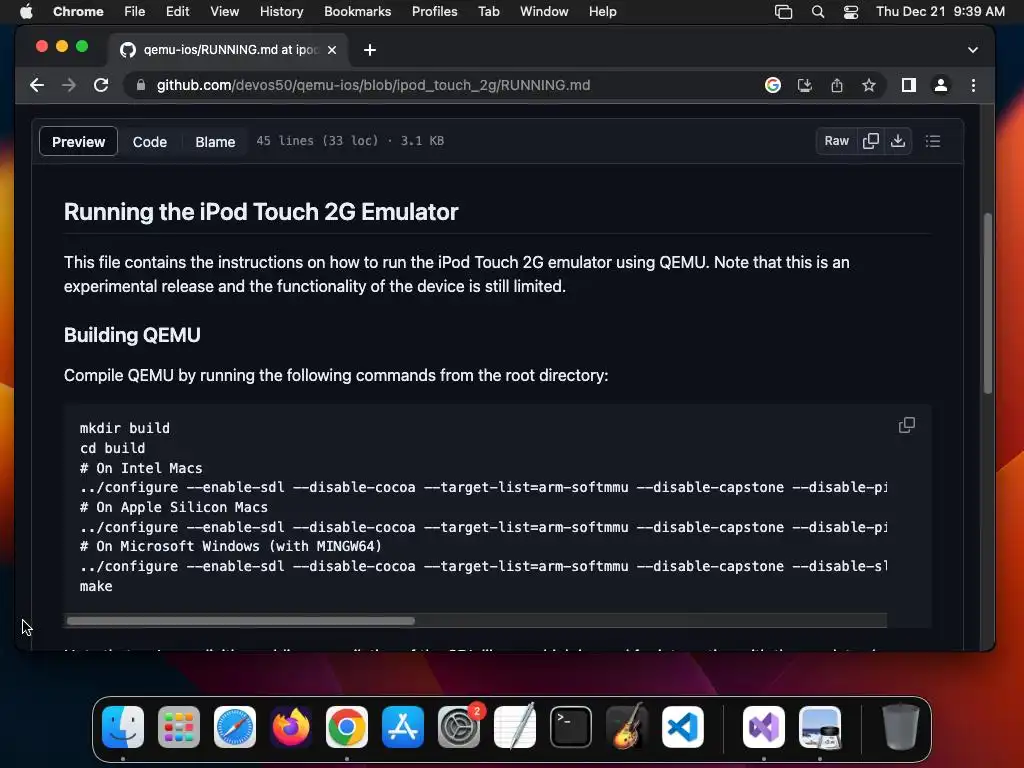View site information lock icon
1024x768 pixels.
pyautogui.click(x=140, y=86)
